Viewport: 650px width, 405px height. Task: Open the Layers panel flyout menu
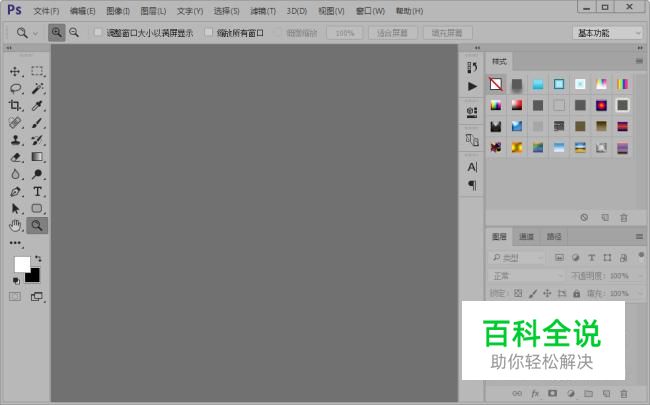click(639, 236)
